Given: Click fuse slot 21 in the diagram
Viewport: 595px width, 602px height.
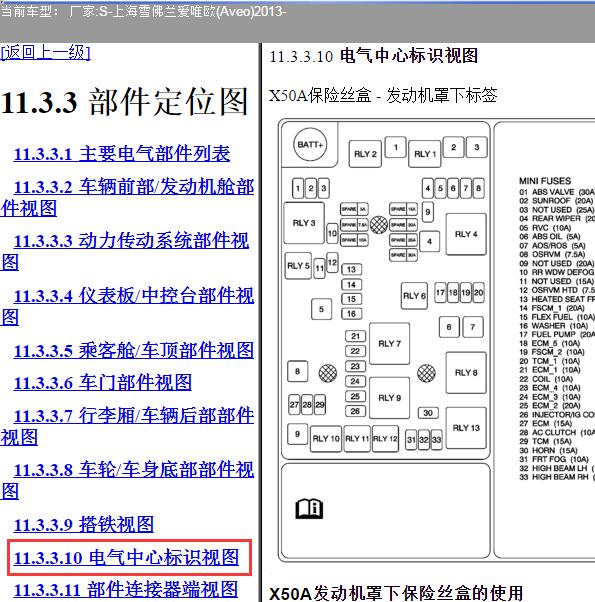Looking at the screenshot, I should (x=355, y=336).
